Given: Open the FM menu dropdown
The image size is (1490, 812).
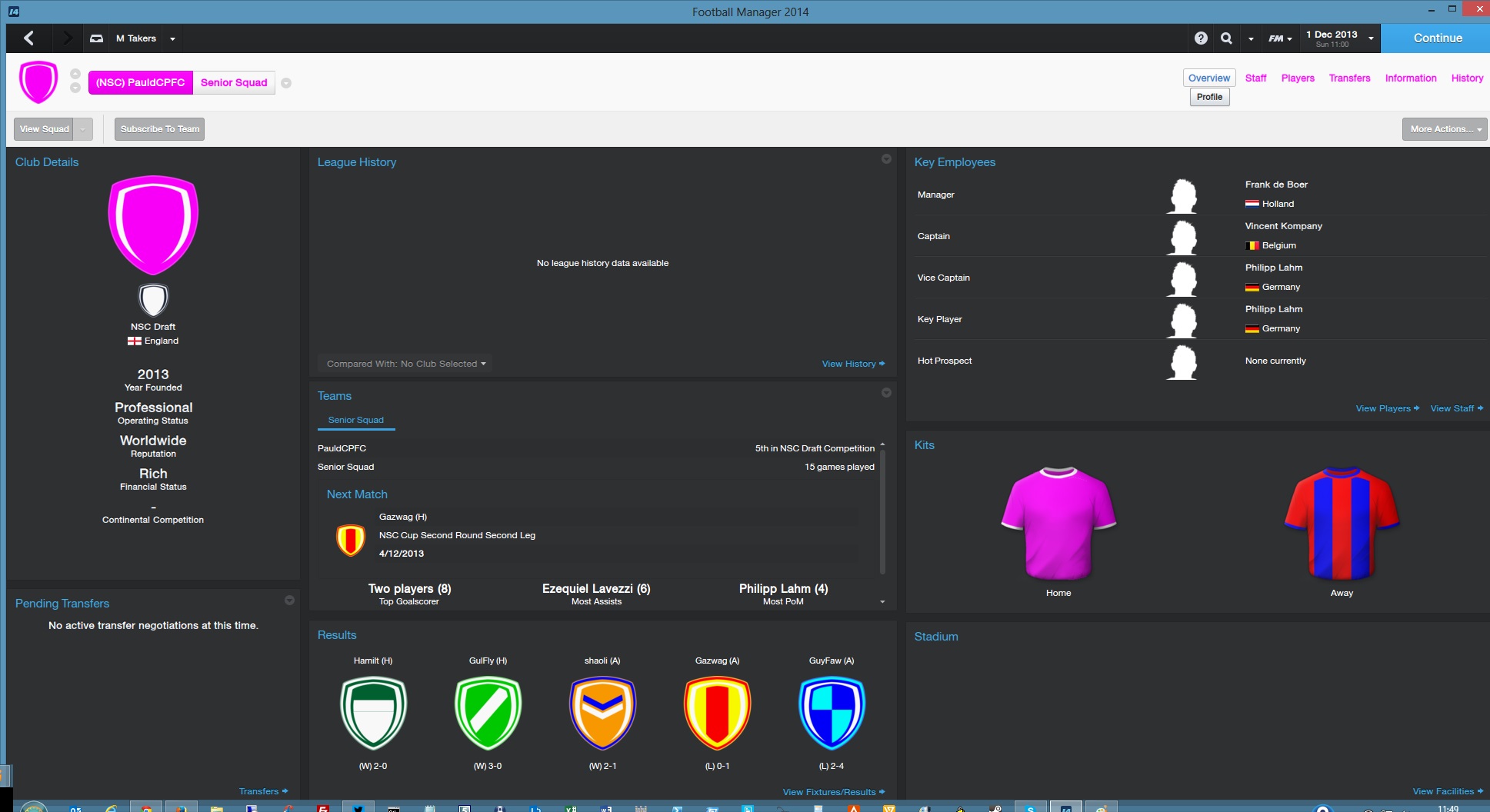Looking at the screenshot, I should coord(1280,38).
